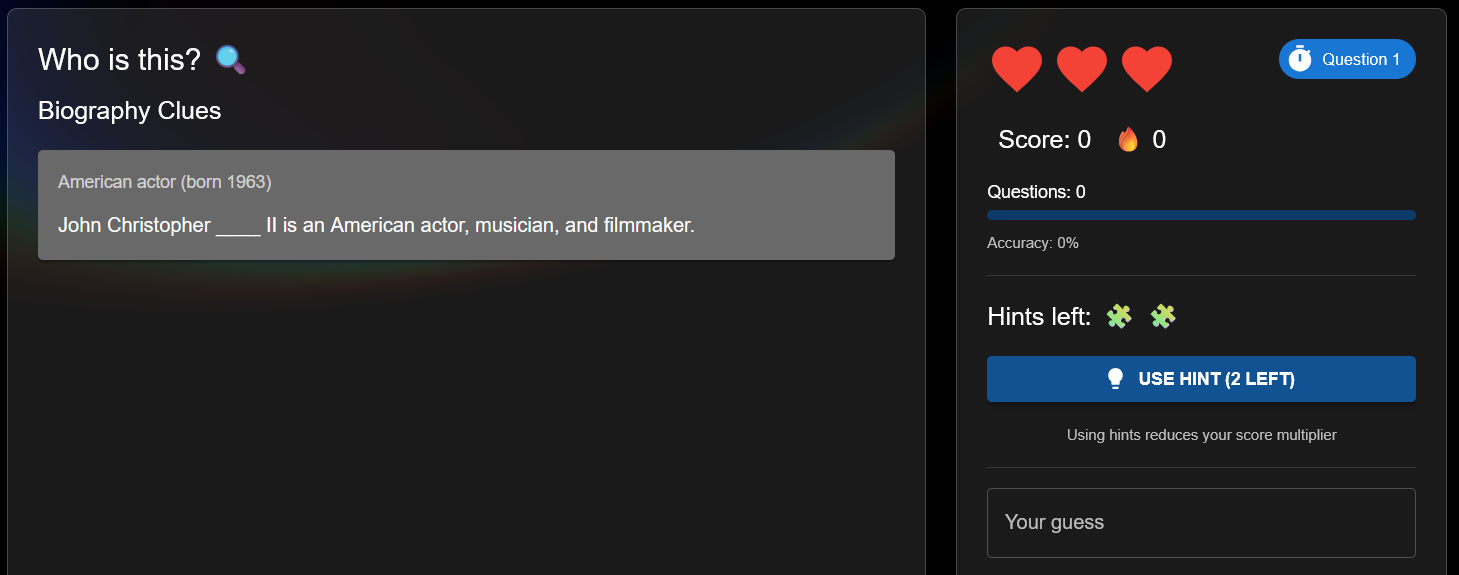
Task: Click the questions progress bar
Action: pos(1201,215)
